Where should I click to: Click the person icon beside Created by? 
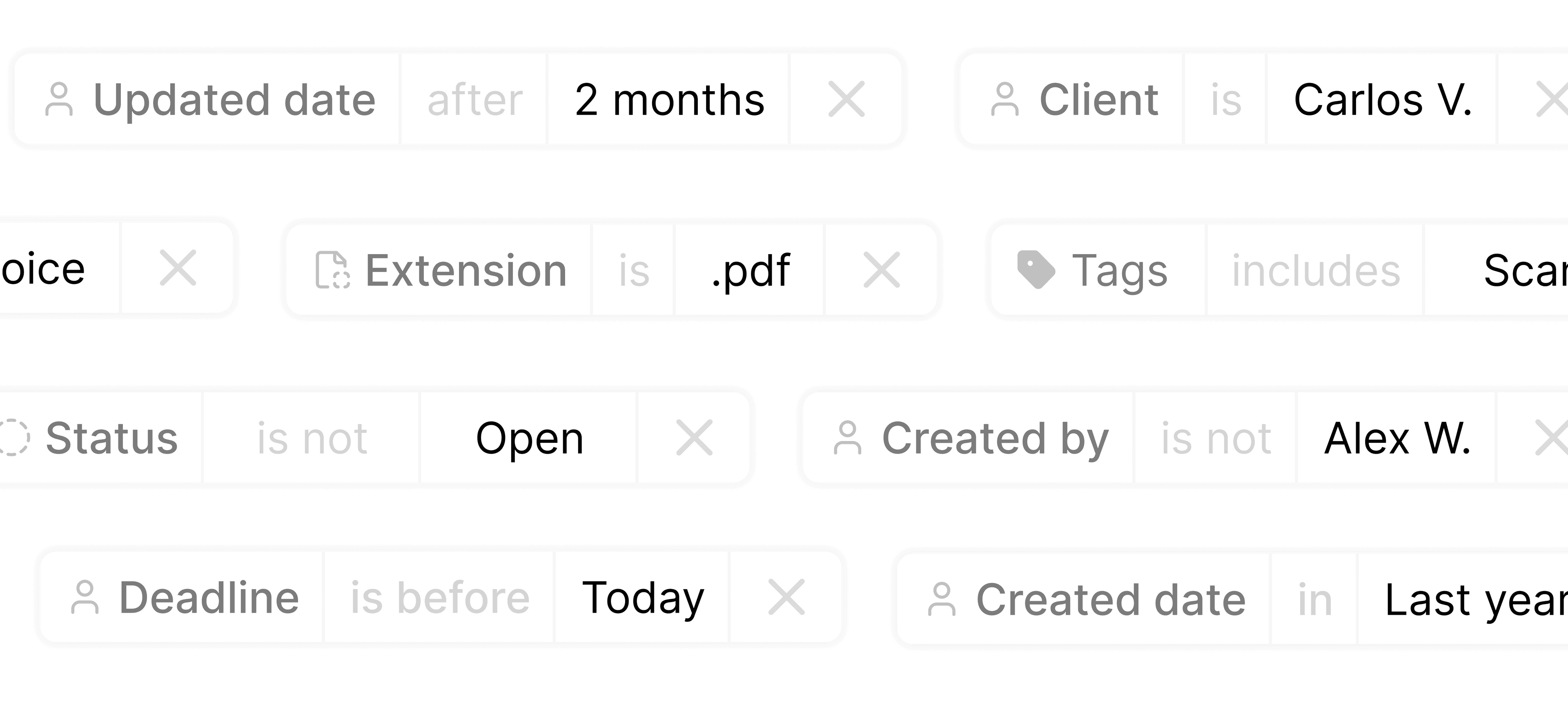pos(847,438)
